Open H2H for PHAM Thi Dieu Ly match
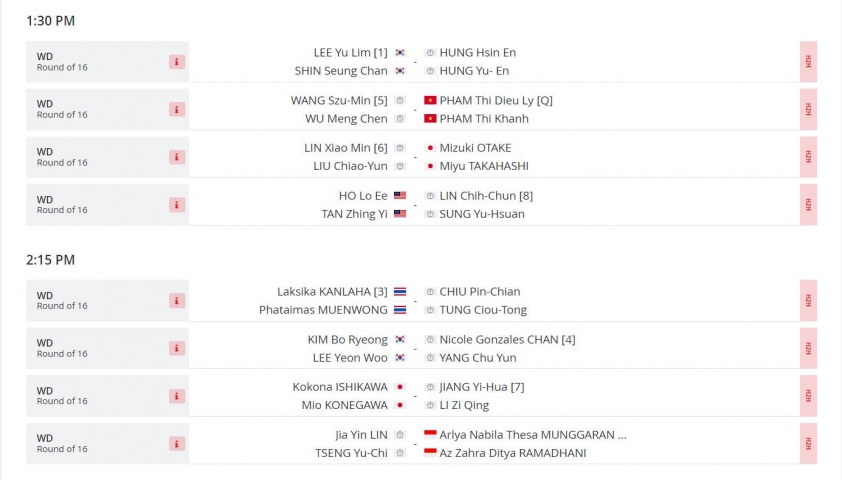 [808, 110]
